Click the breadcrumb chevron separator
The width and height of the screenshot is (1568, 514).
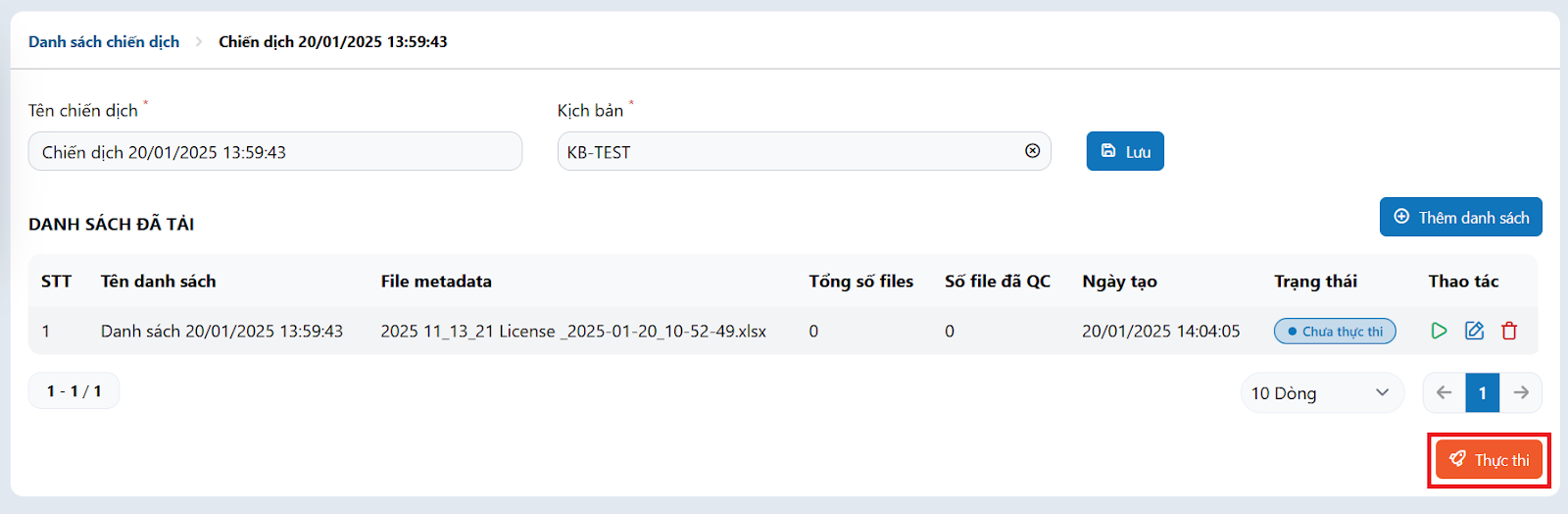click(199, 41)
